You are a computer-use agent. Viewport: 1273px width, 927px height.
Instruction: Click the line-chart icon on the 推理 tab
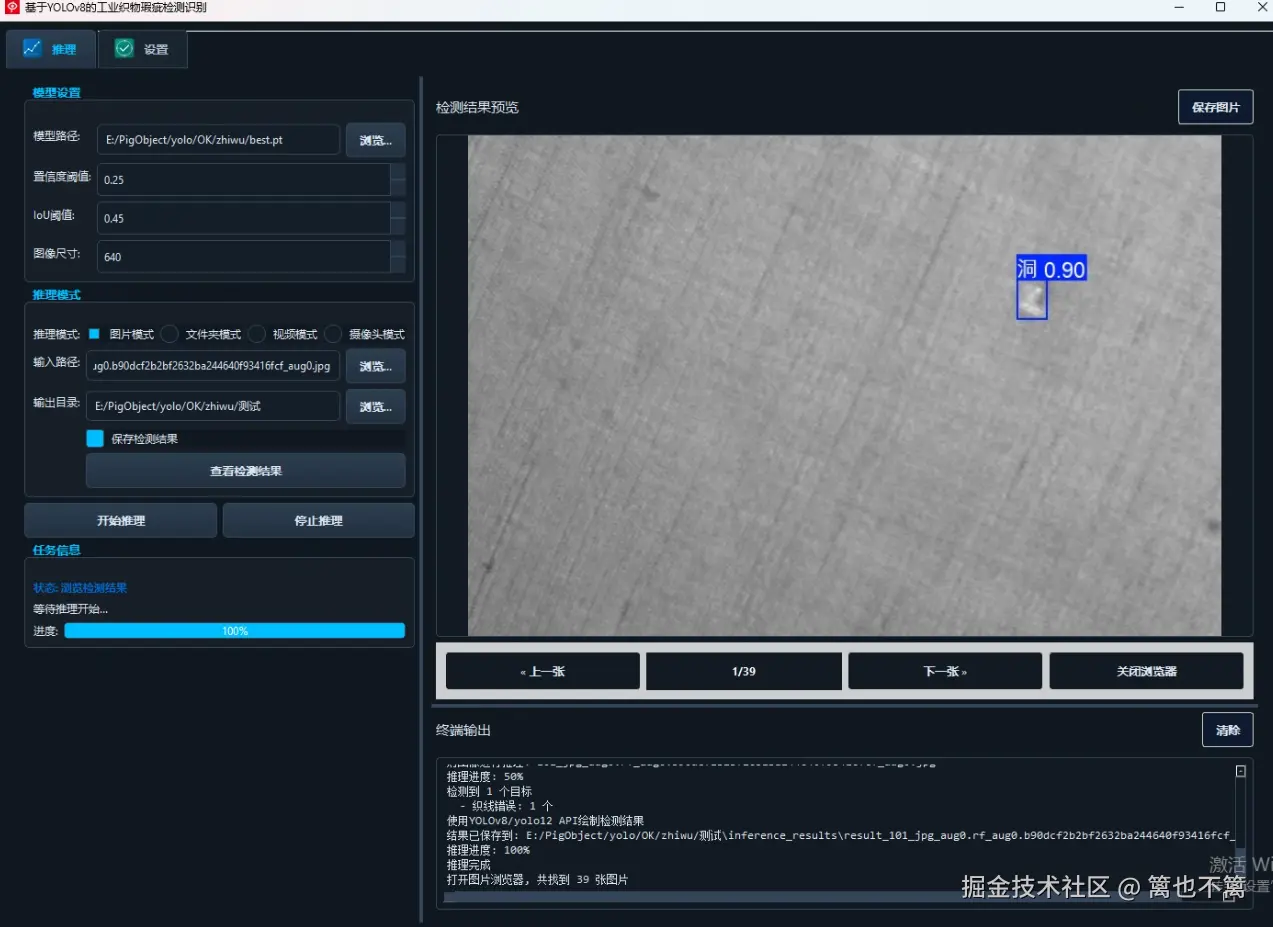(x=31, y=48)
